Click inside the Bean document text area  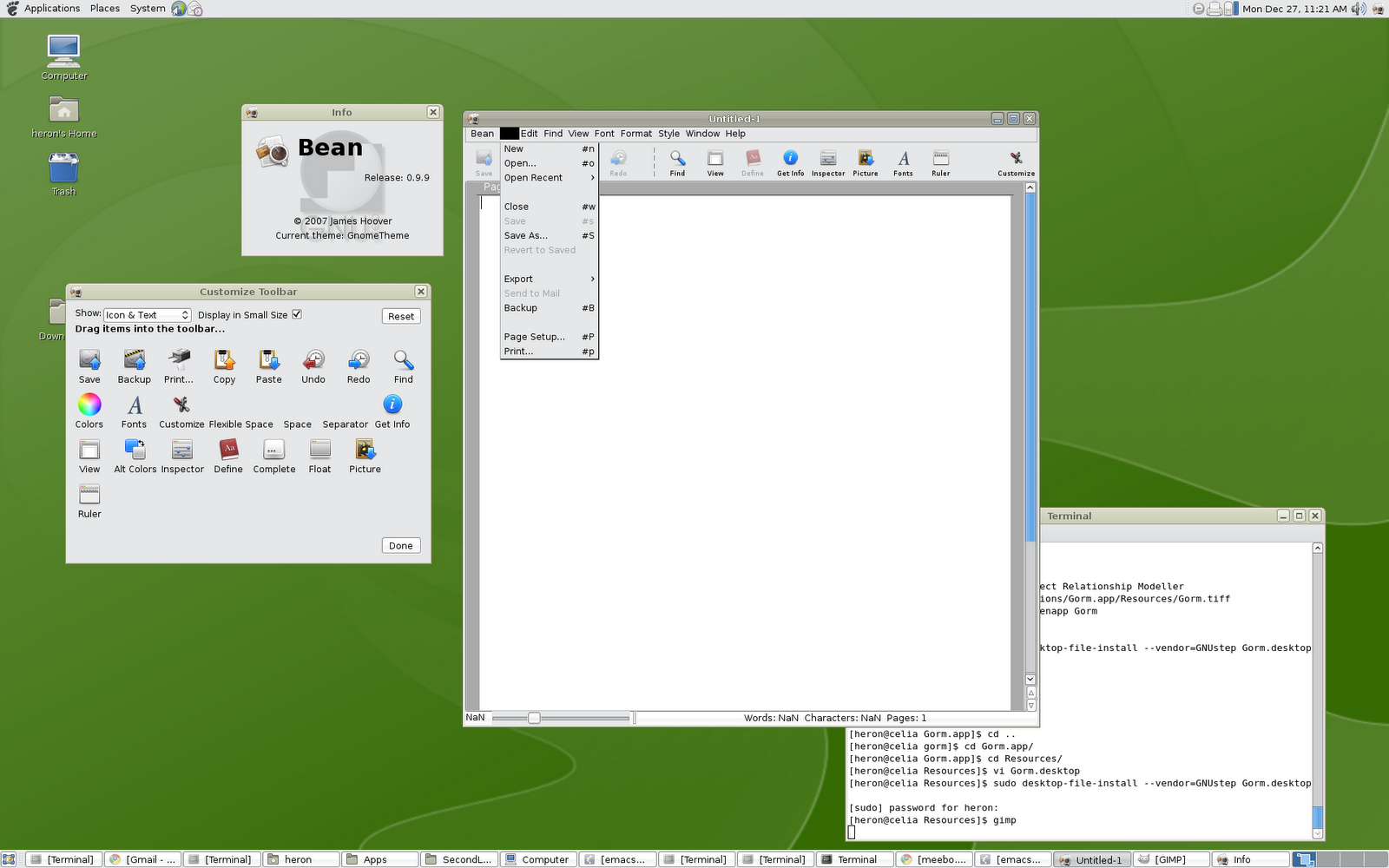point(745,451)
